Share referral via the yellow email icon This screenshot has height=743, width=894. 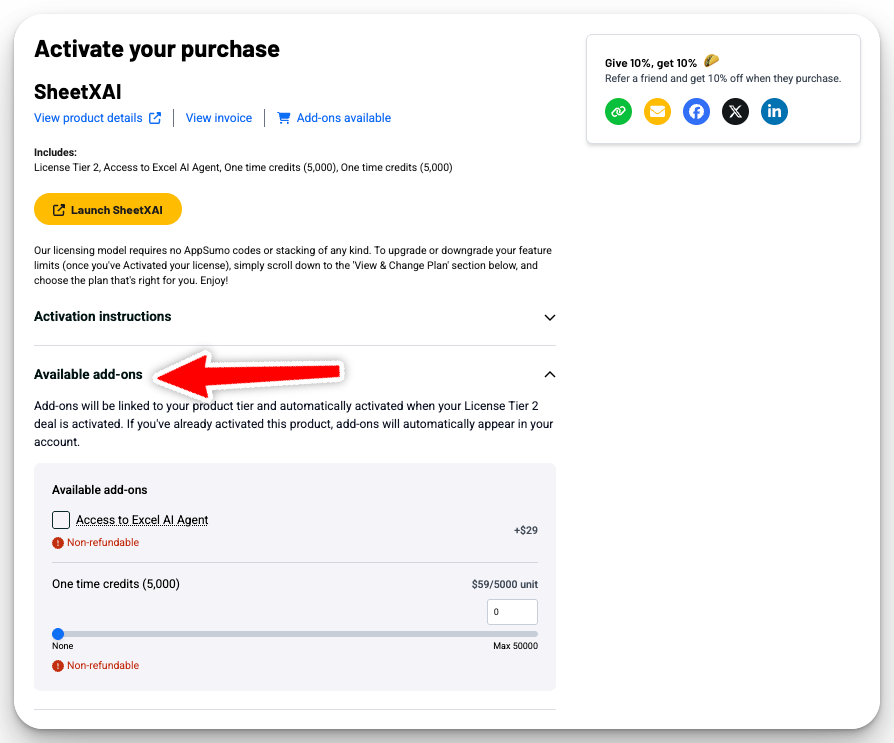[x=657, y=111]
